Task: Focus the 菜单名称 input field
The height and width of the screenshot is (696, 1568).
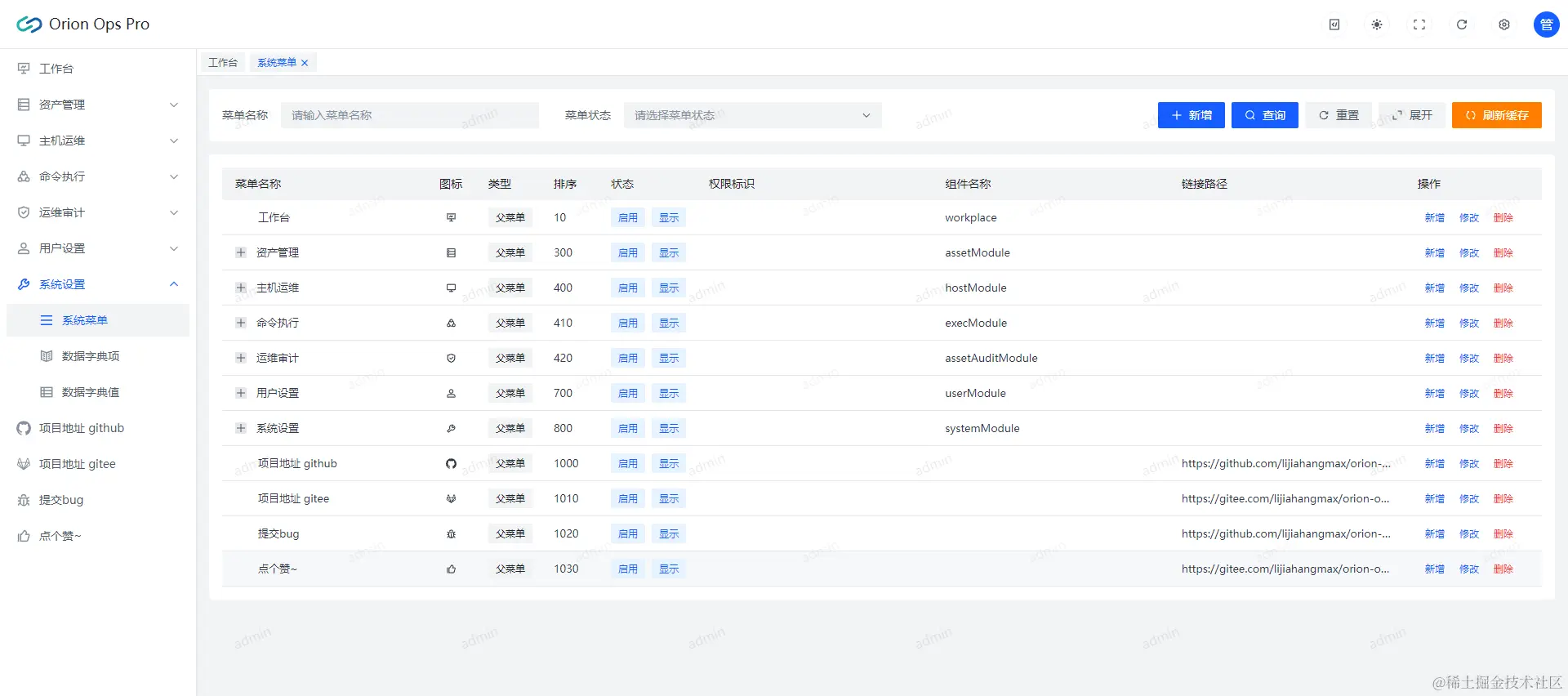Action: click(410, 115)
